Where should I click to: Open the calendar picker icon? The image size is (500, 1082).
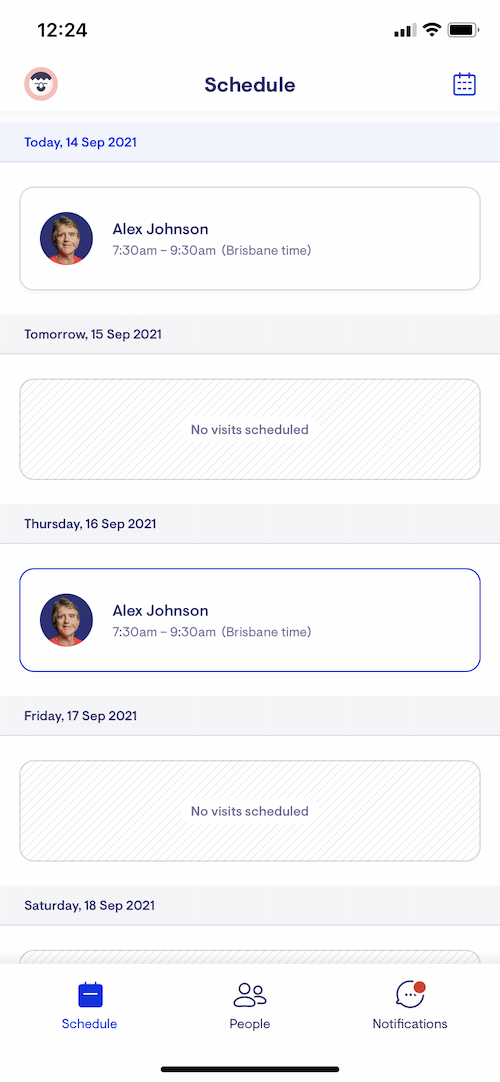(464, 84)
